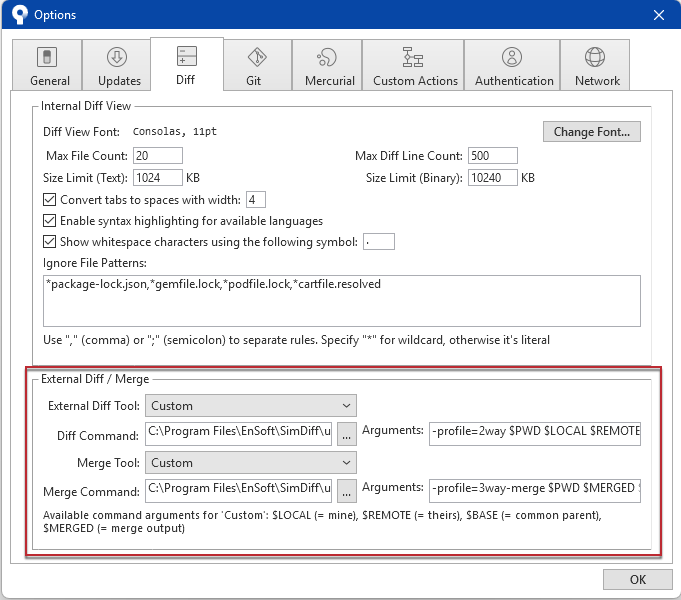The image size is (681, 600).
Task: Click the Git diamond icon
Action: click(x=257, y=57)
